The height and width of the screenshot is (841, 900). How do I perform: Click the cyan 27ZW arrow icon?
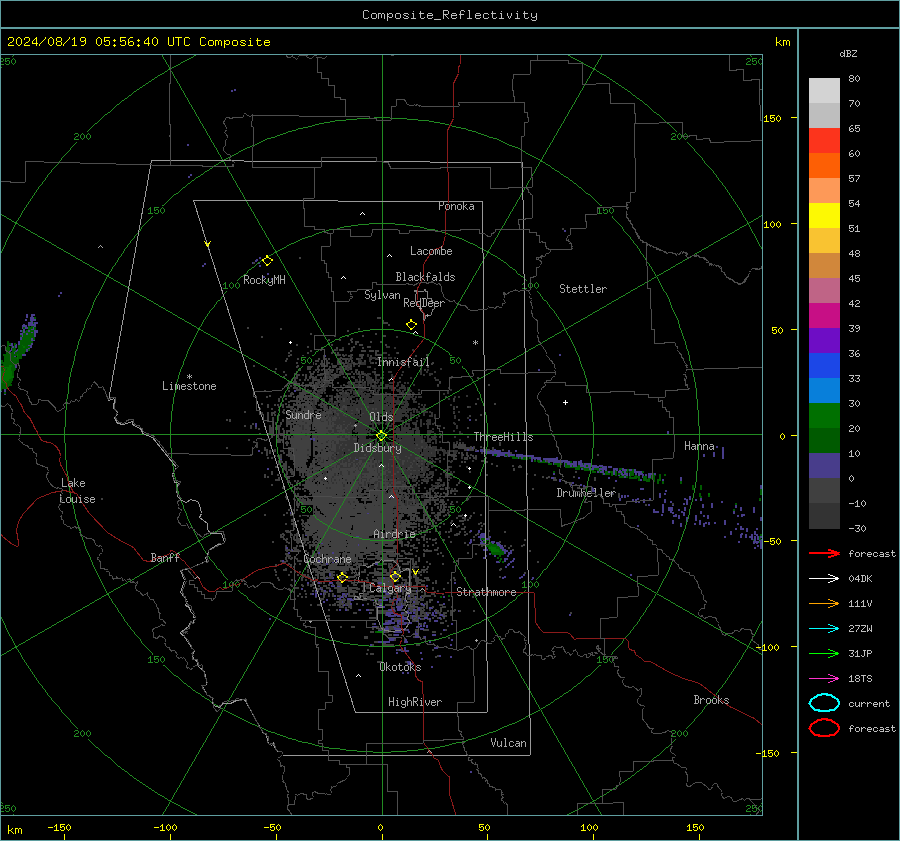(x=824, y=629)
